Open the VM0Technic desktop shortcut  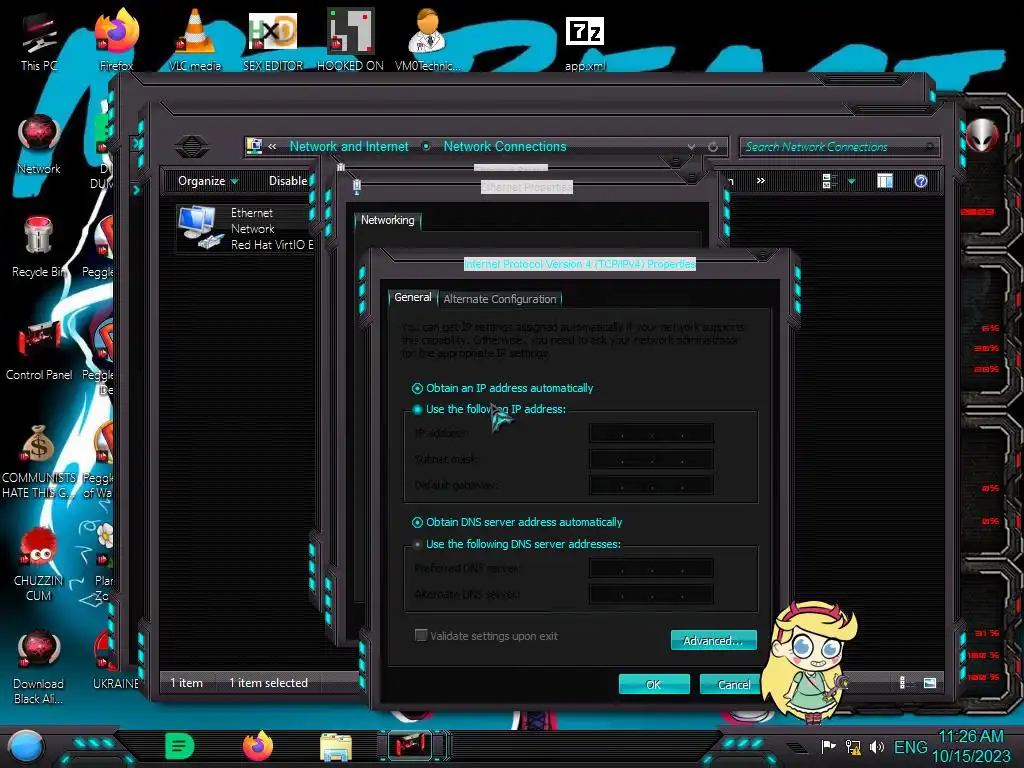[x=428, y=40]
